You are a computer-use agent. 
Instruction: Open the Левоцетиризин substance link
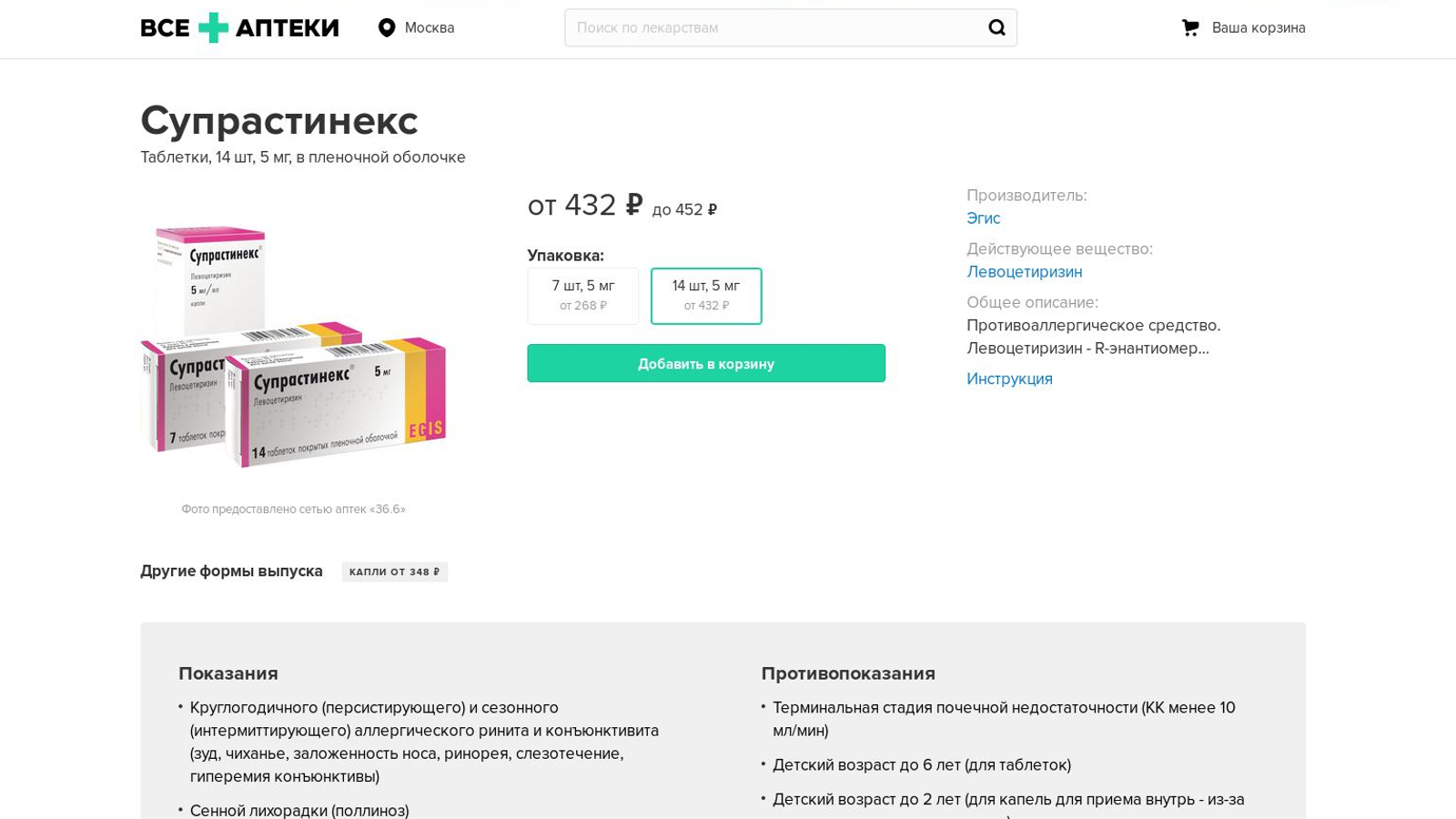tap(1024, 272)
